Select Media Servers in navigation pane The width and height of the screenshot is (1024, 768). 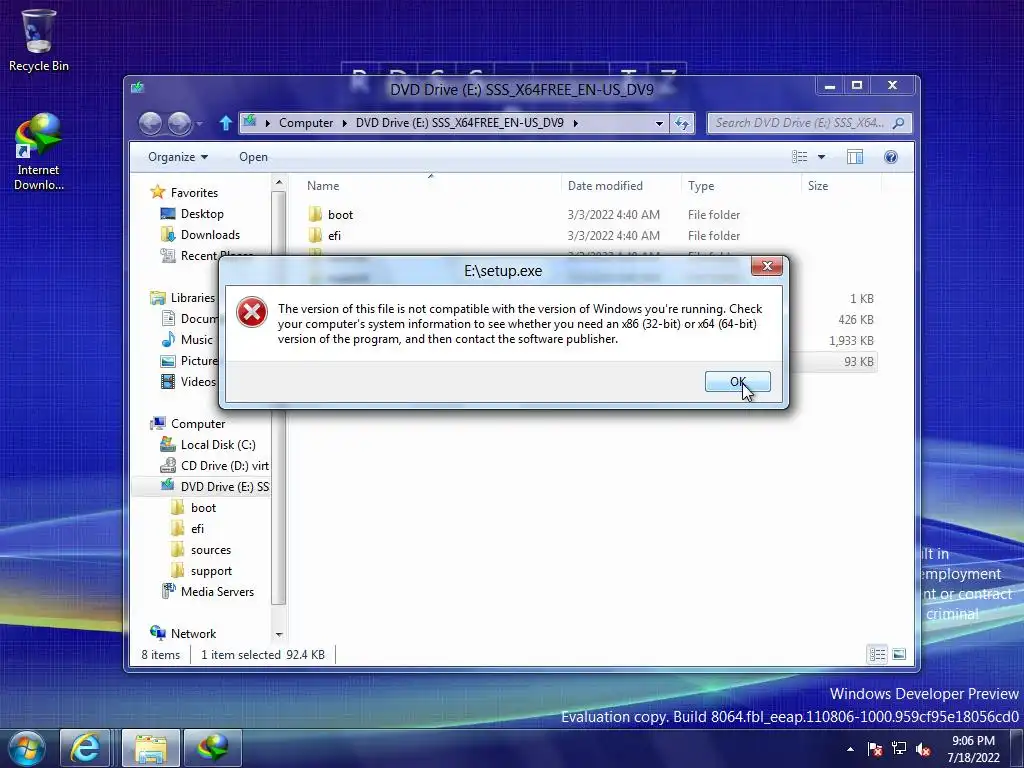click(x=217, y=592)
